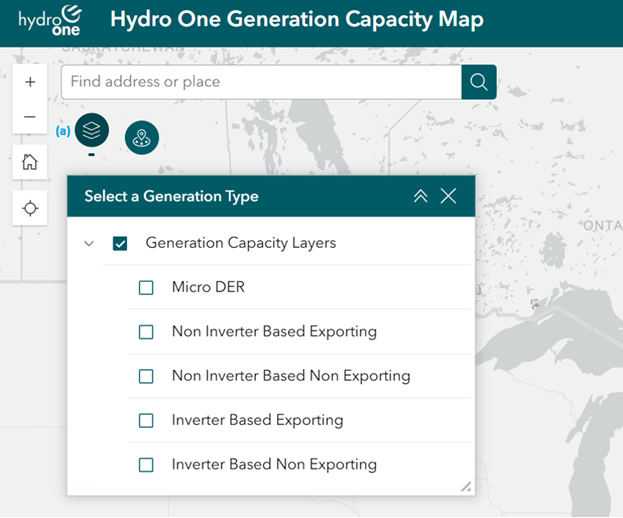Viewport: 623px width, 518px height.
Task: Enable the Inverter Based Exporting checkbox
Action: [x=146, y=420]
